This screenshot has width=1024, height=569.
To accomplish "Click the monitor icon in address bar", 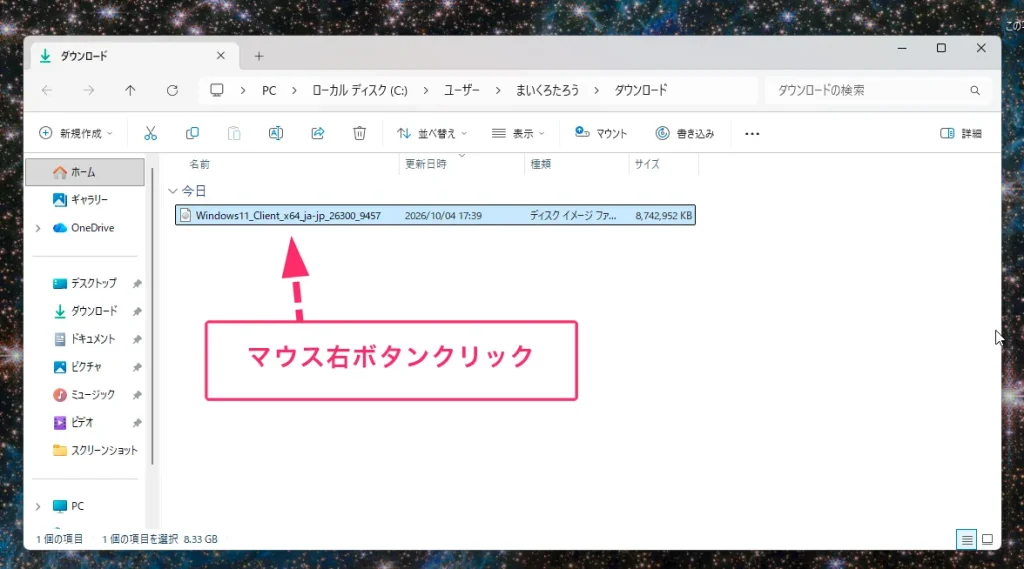I will click(216, 90).
